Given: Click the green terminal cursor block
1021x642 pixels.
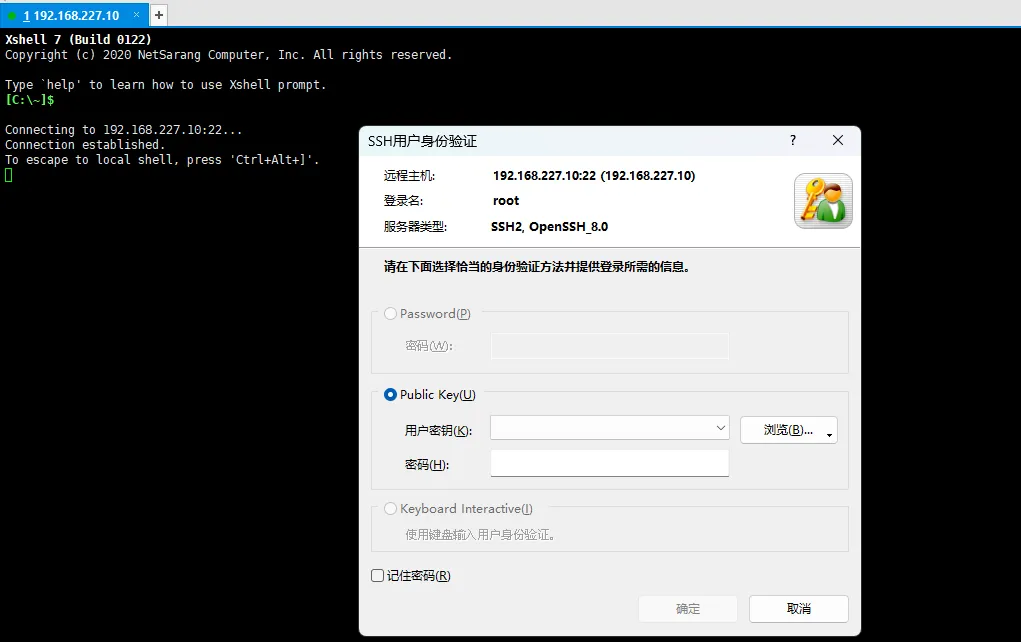Looking at the screenshot, I should (8, 174).
